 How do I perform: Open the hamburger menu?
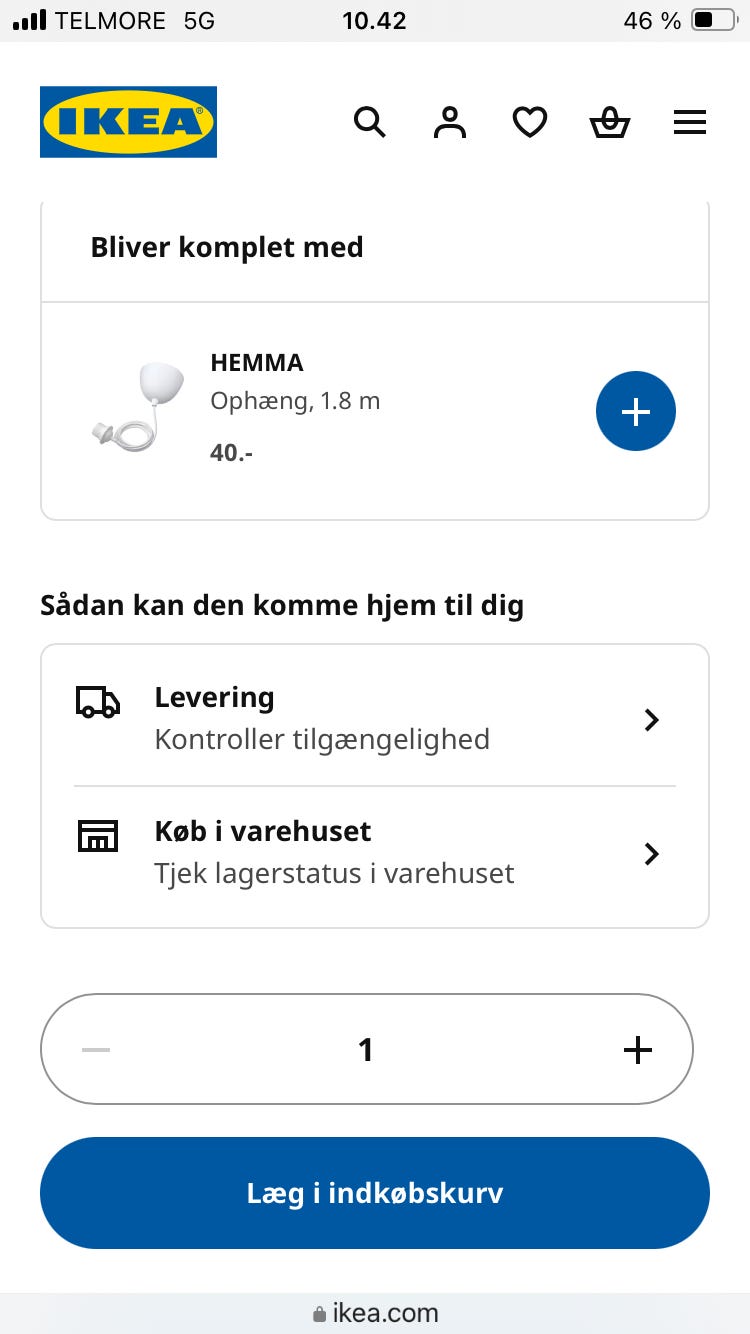pos(690,123)
